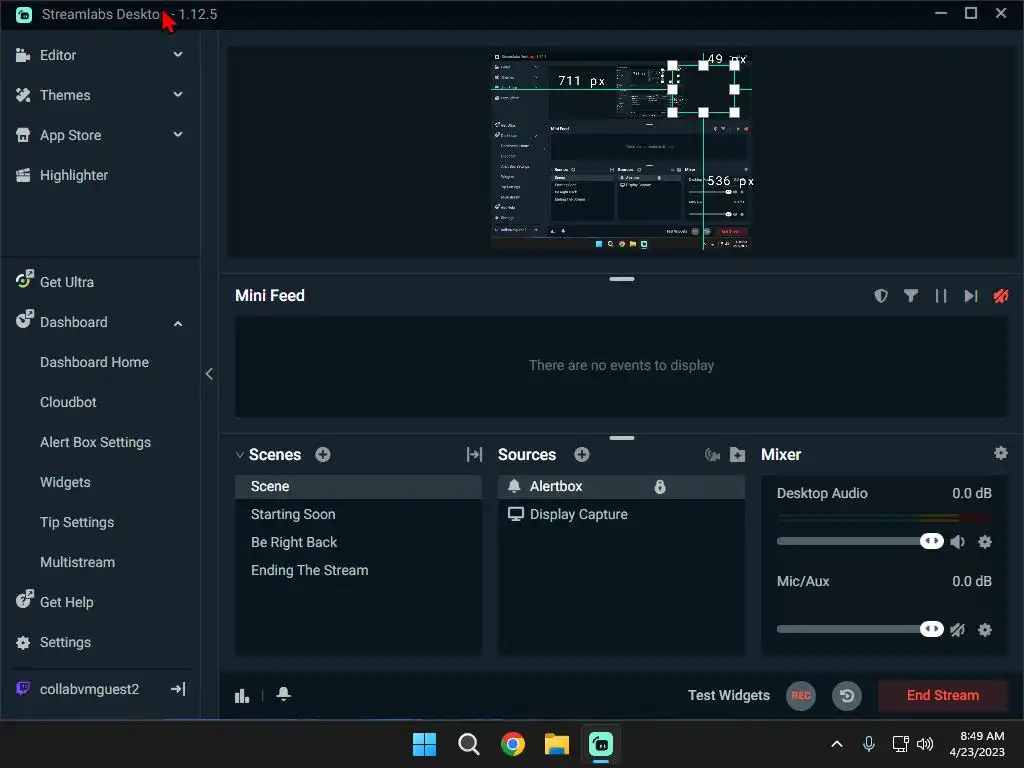Image resolution: width=1024 pixels, height=768 pixels.
Task: Open Mic/Aux settings gear
Action: coord(985,630)
